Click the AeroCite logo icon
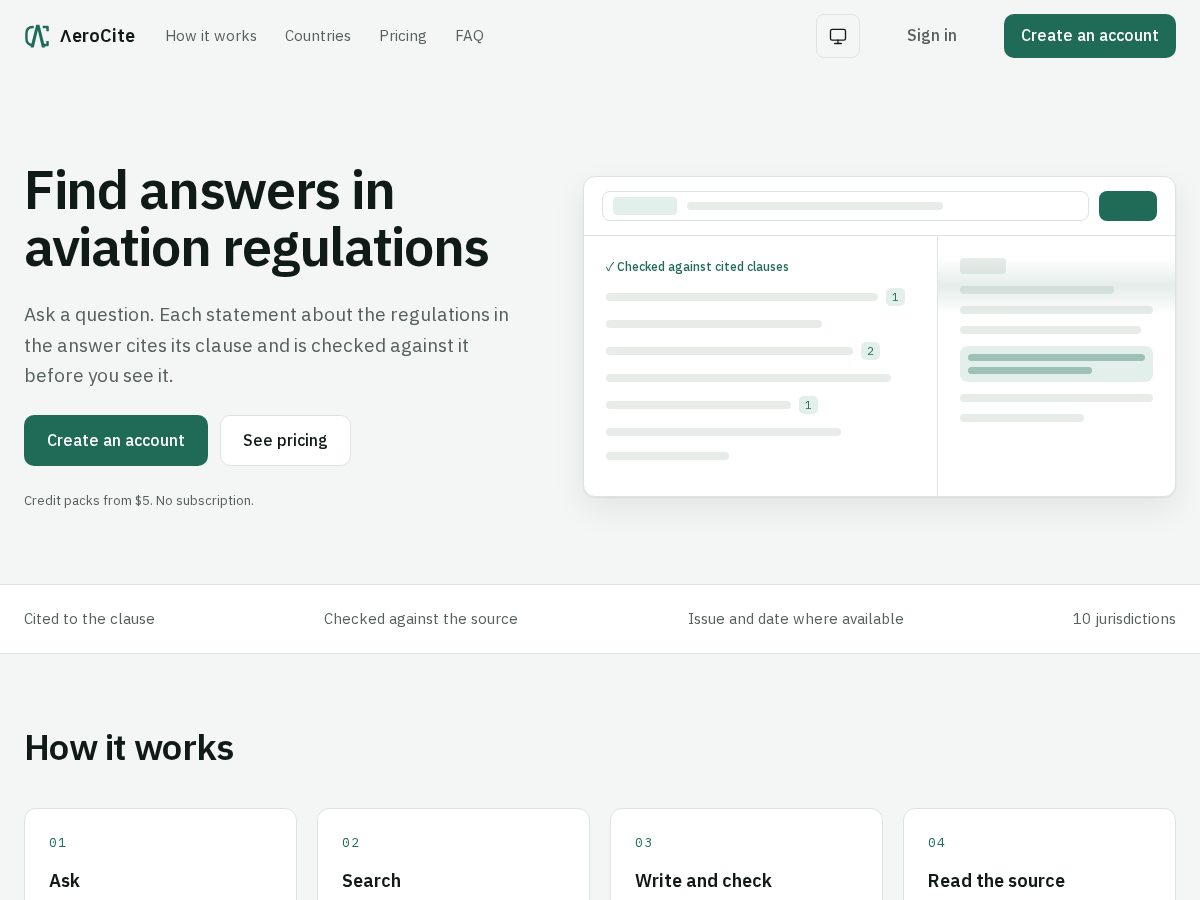 click(x=37, y=36)
